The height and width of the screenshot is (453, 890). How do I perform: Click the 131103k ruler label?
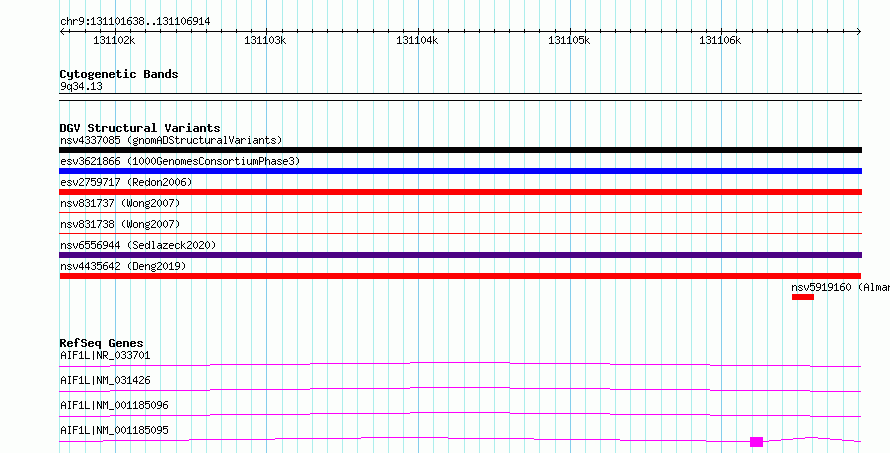(266, 41)
